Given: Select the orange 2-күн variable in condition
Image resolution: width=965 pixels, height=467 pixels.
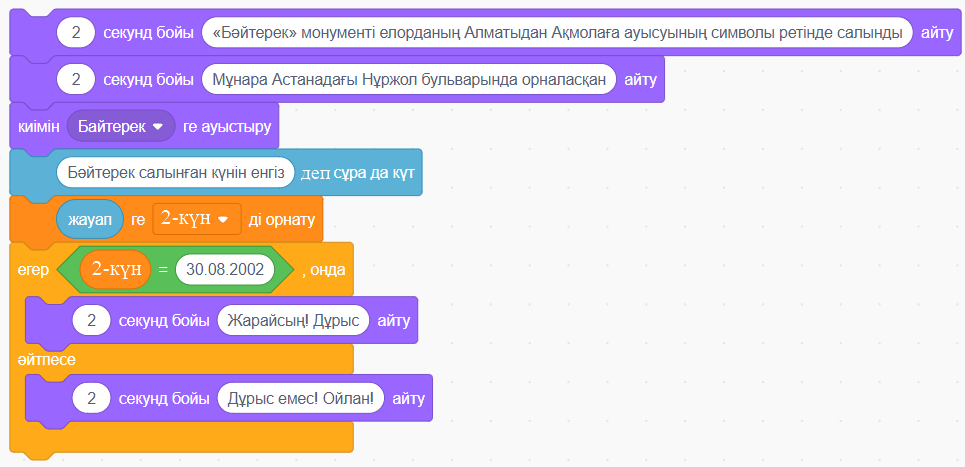Looking at the screenshot, I should pos(116,269).
